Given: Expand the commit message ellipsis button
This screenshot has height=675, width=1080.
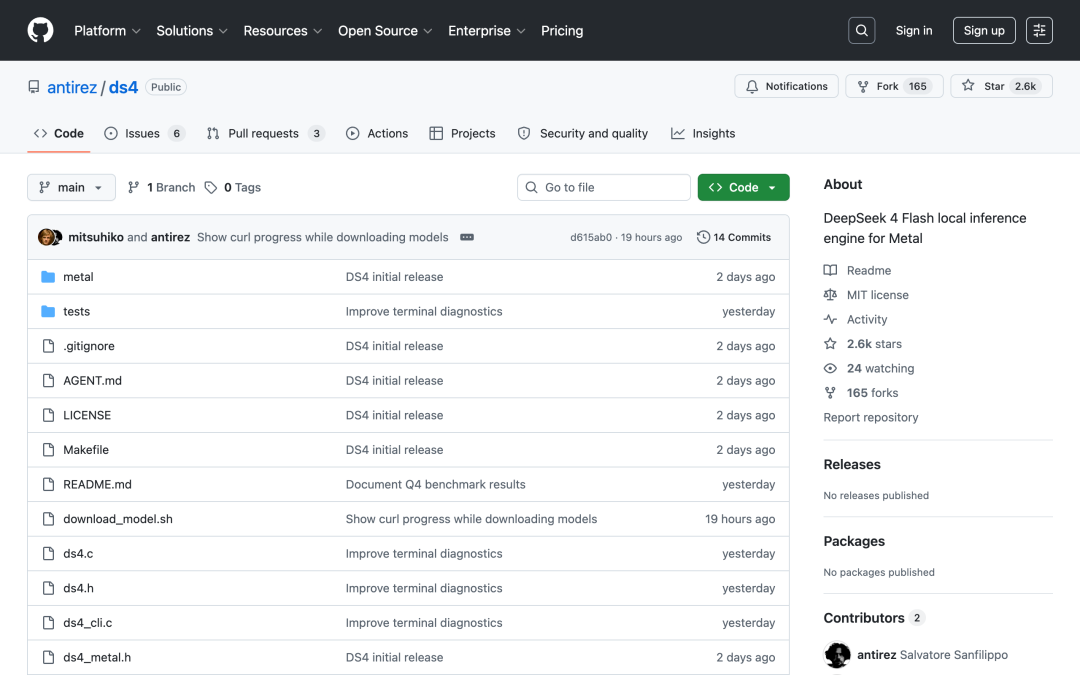Looking at the screenshot, I should coord(467,237).
